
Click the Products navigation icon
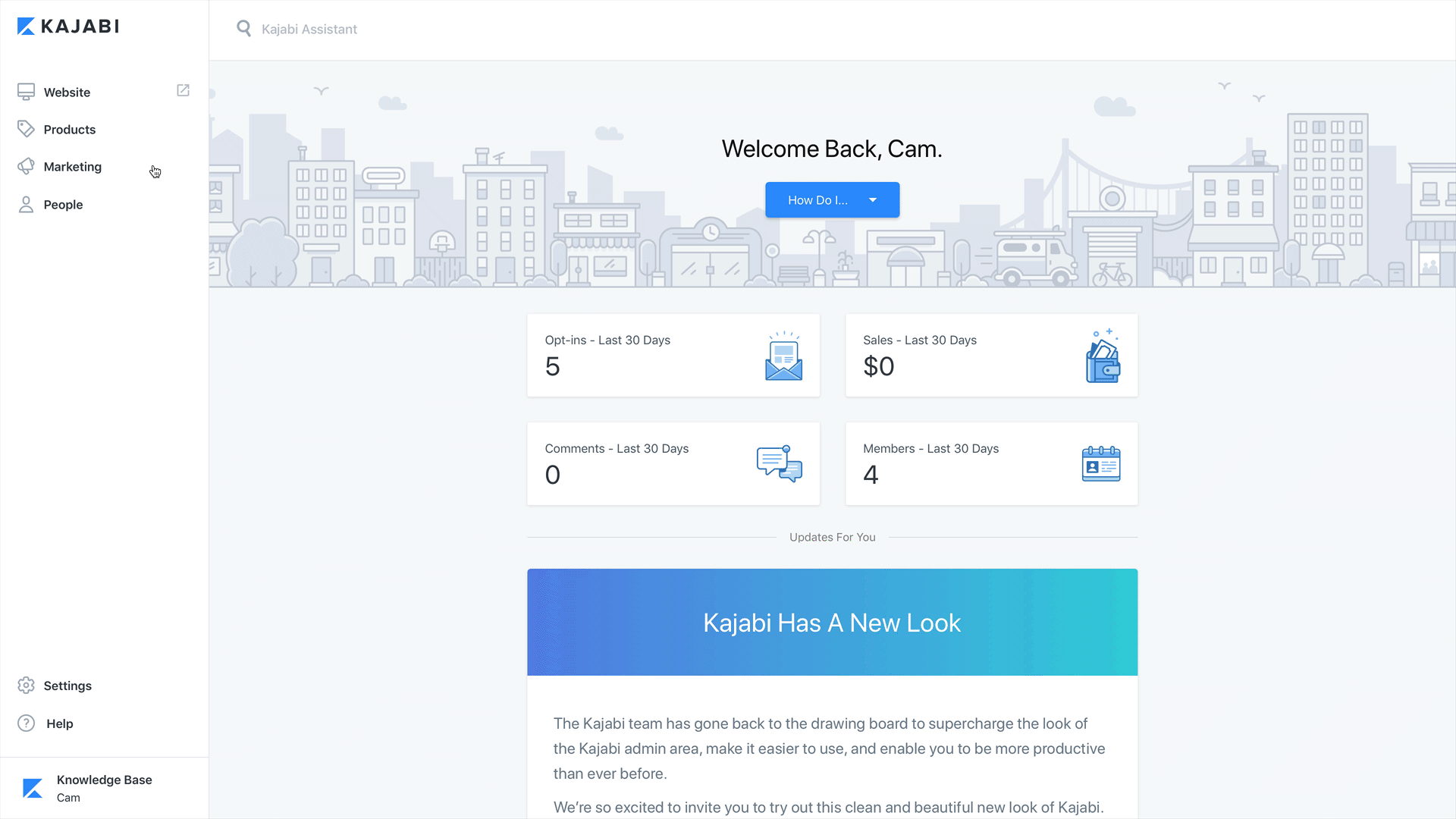pos(26,129)
